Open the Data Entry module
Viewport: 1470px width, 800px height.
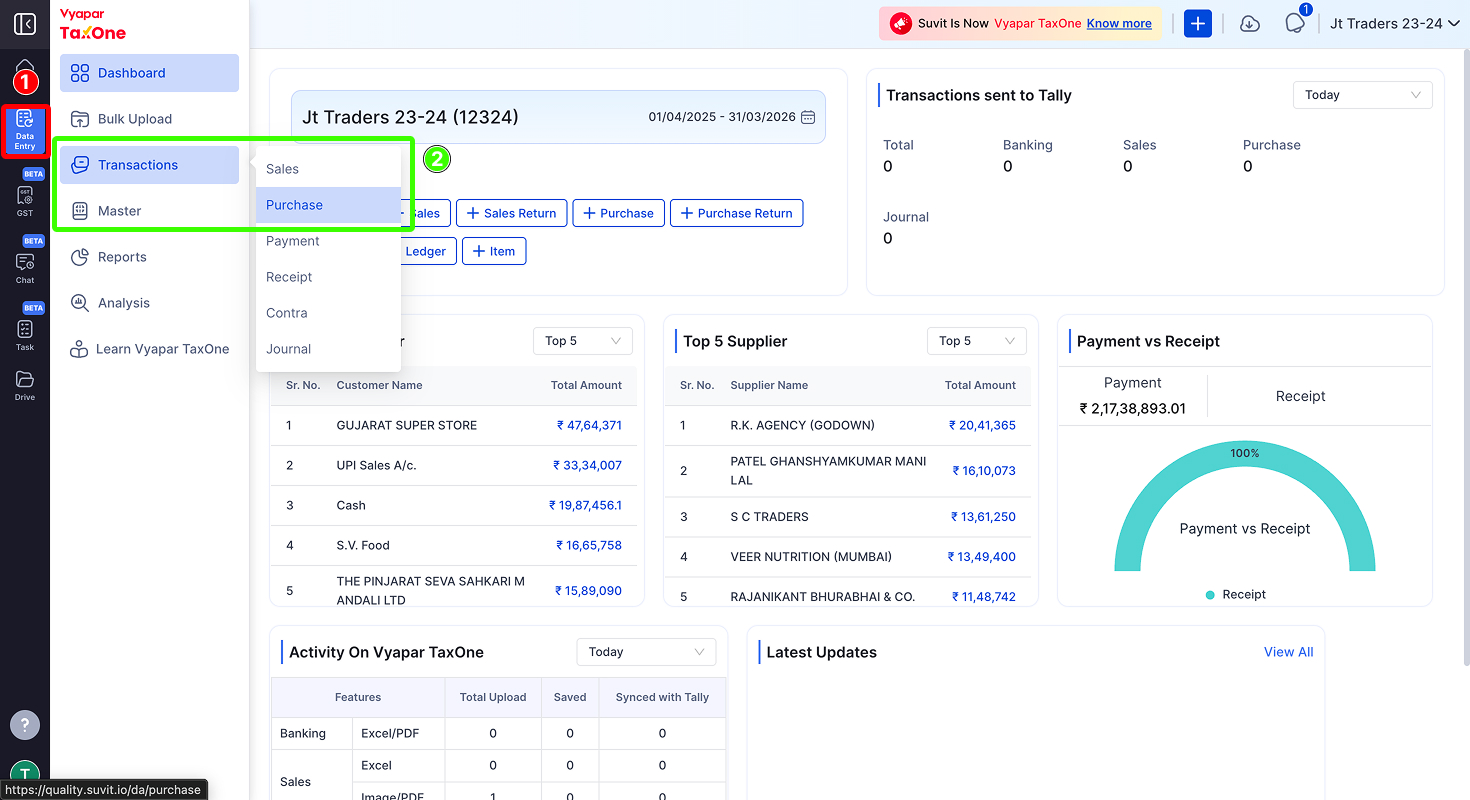tap(25, 130)
